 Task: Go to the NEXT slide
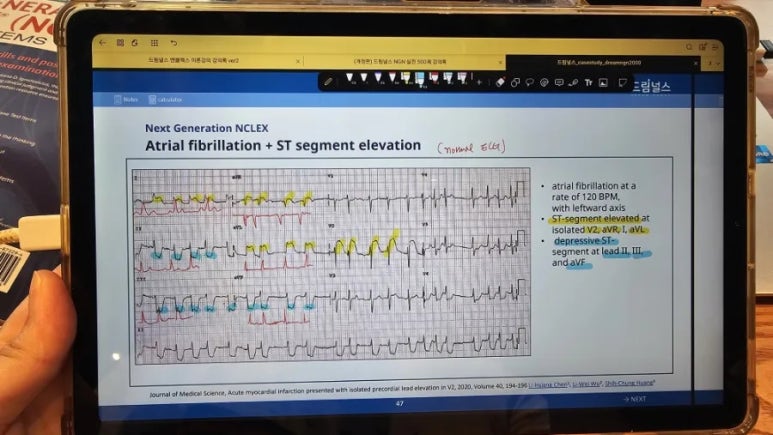pyautogui.click(x=634, y=399)
